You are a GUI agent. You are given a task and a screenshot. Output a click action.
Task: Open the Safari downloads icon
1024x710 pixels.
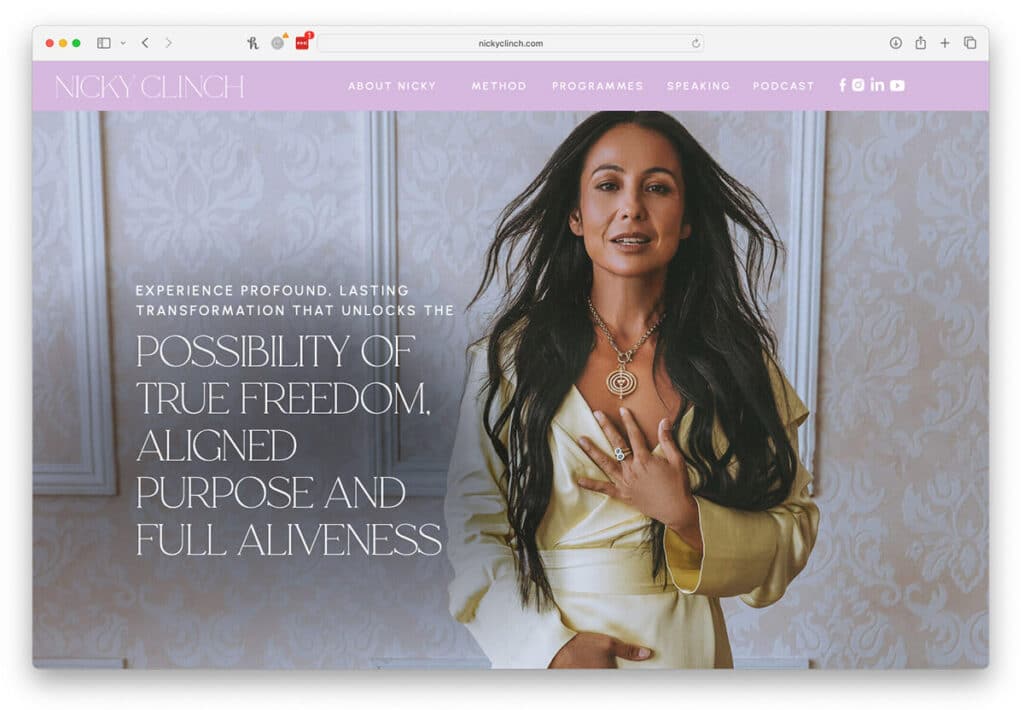[x=895, y=43]
